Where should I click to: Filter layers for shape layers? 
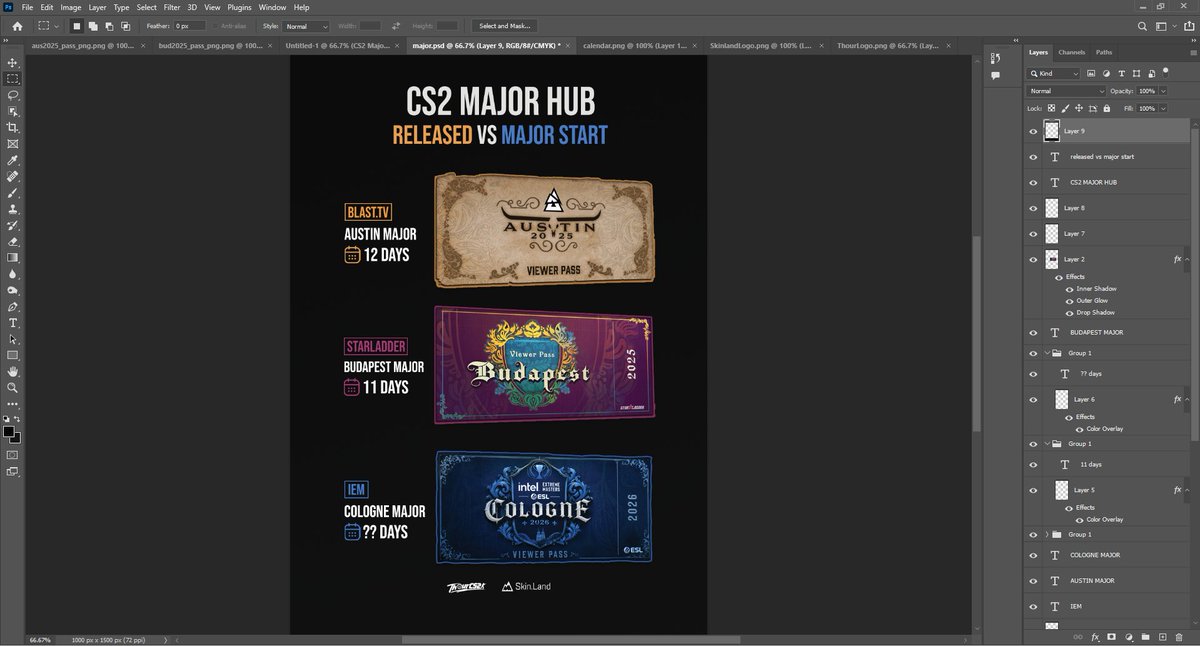[x=1136, y=73]
